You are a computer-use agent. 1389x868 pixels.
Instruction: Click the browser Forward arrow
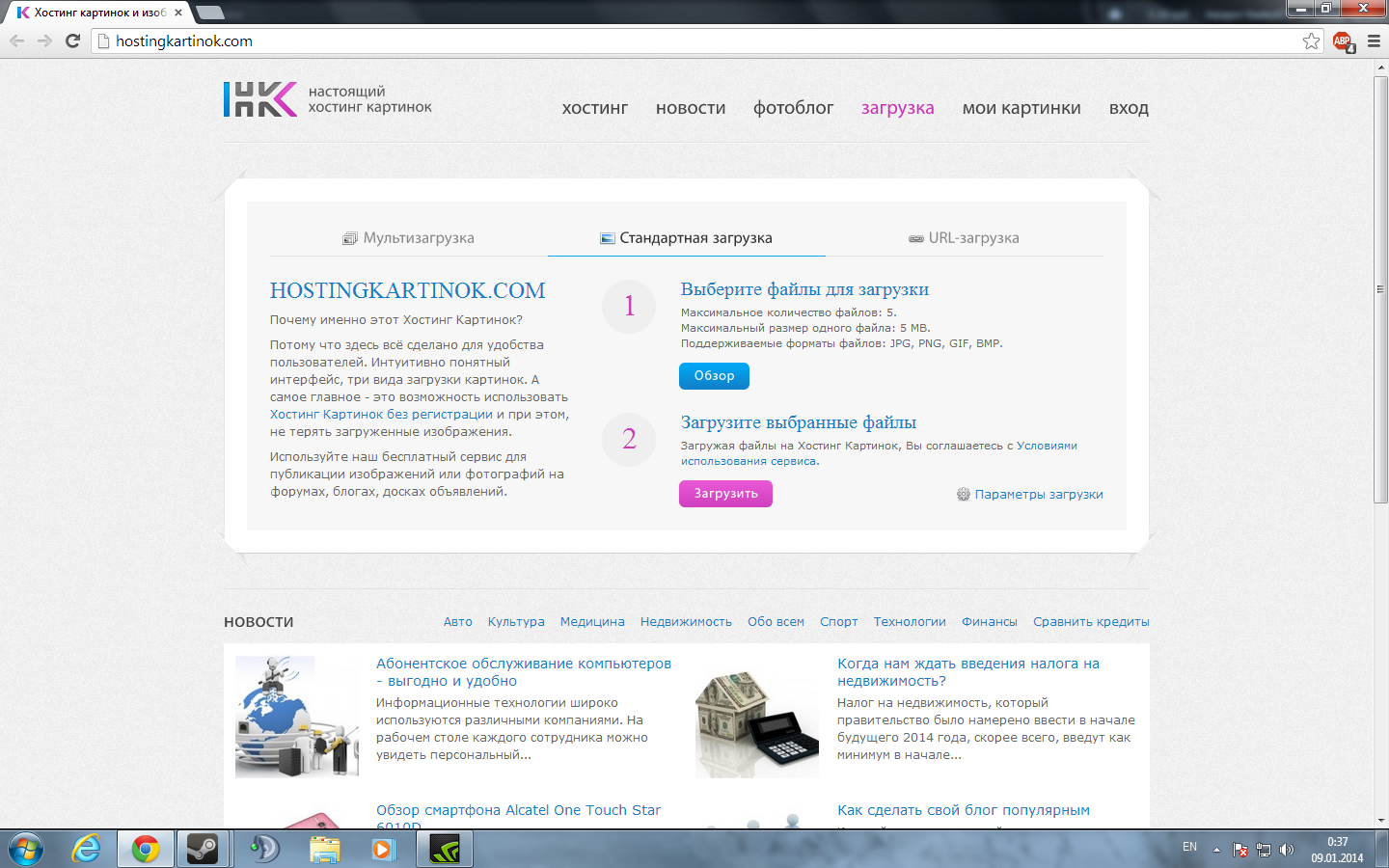click(44, 41)
